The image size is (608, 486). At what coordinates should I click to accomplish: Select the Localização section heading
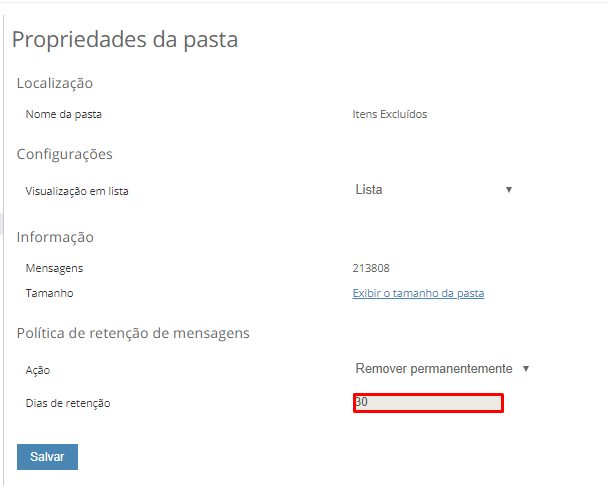point(55,83)
